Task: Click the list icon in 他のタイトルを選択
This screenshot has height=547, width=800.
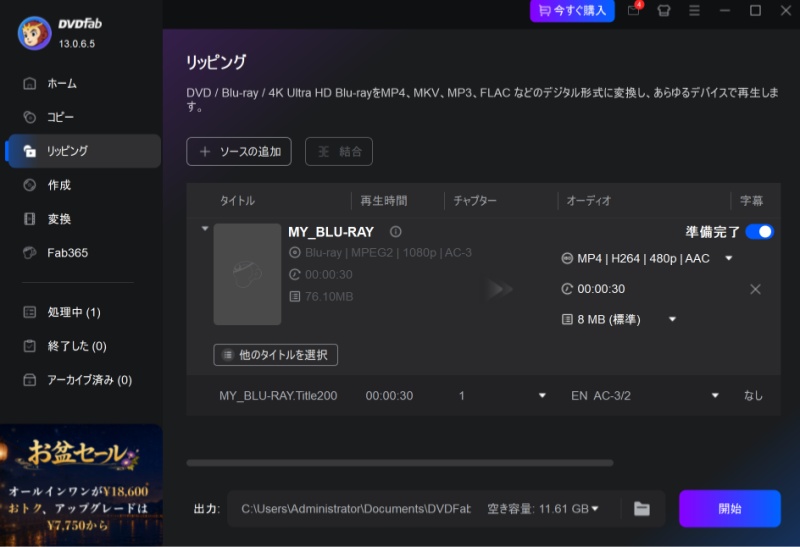Action: coord(228,355)
